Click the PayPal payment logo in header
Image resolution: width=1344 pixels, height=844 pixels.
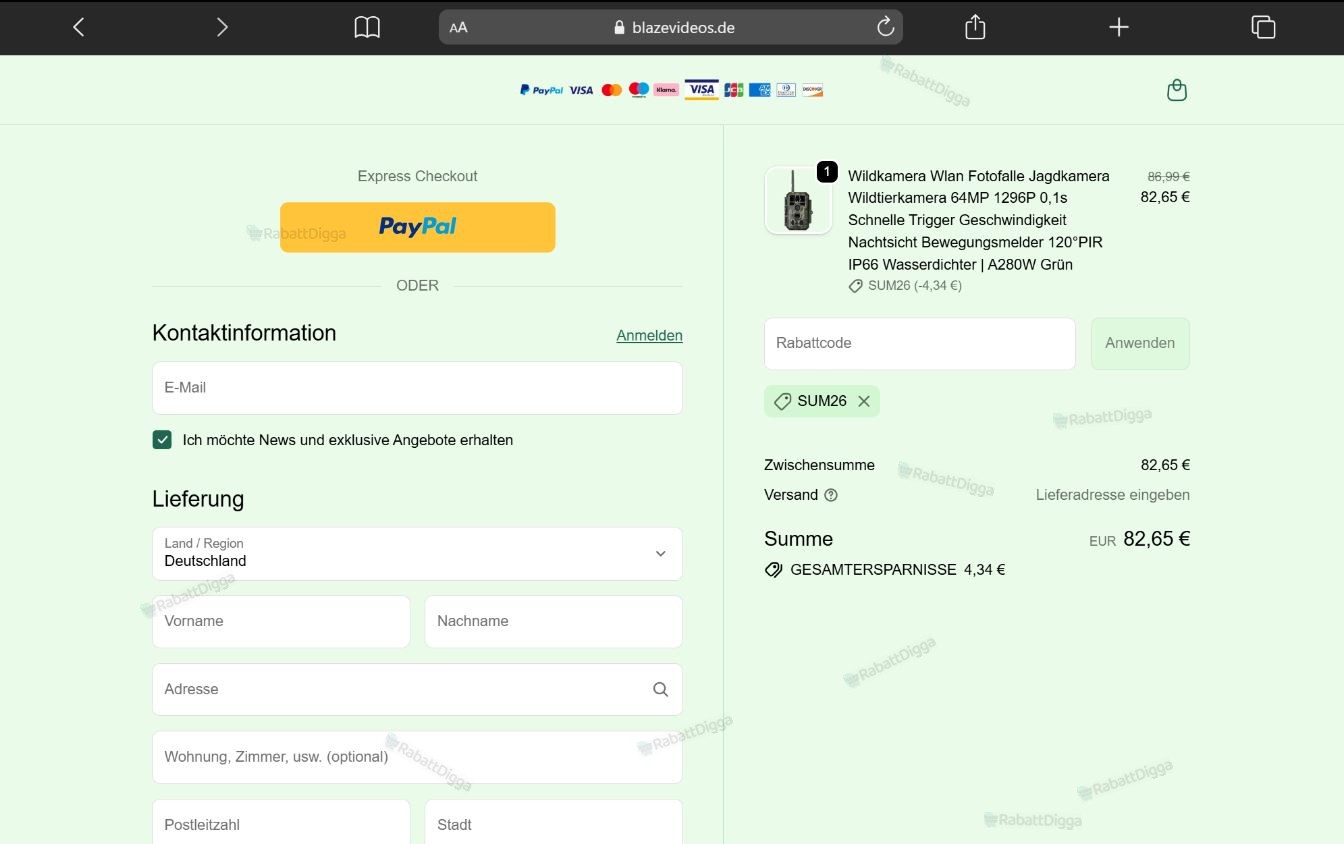(541, 90)
